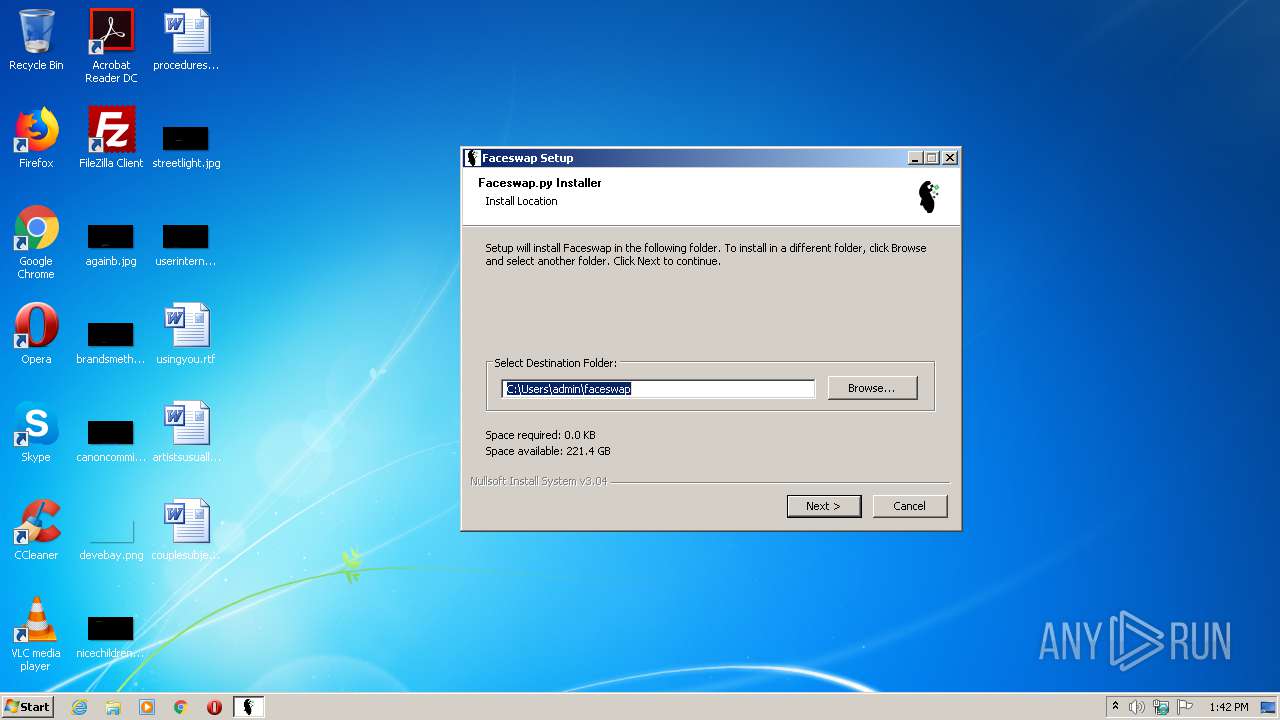Open the procedures Word document icon
1280x720 pixels.
coord(186,40)
